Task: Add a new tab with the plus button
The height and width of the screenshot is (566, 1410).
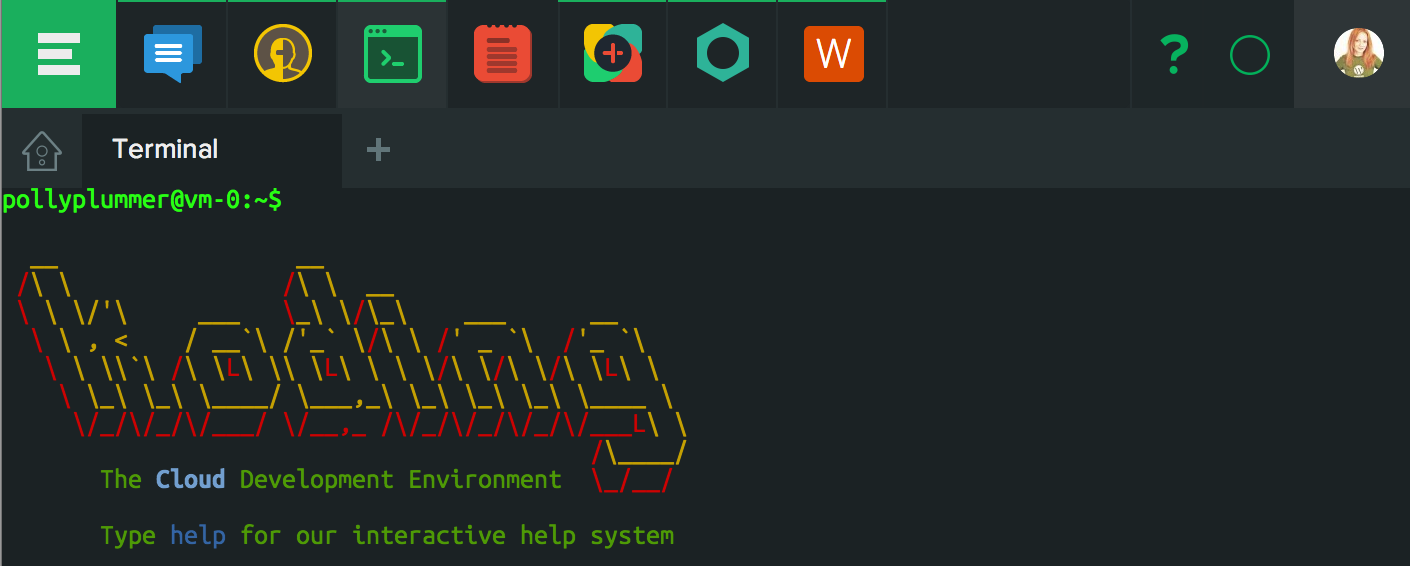Action: coord(378,150)
